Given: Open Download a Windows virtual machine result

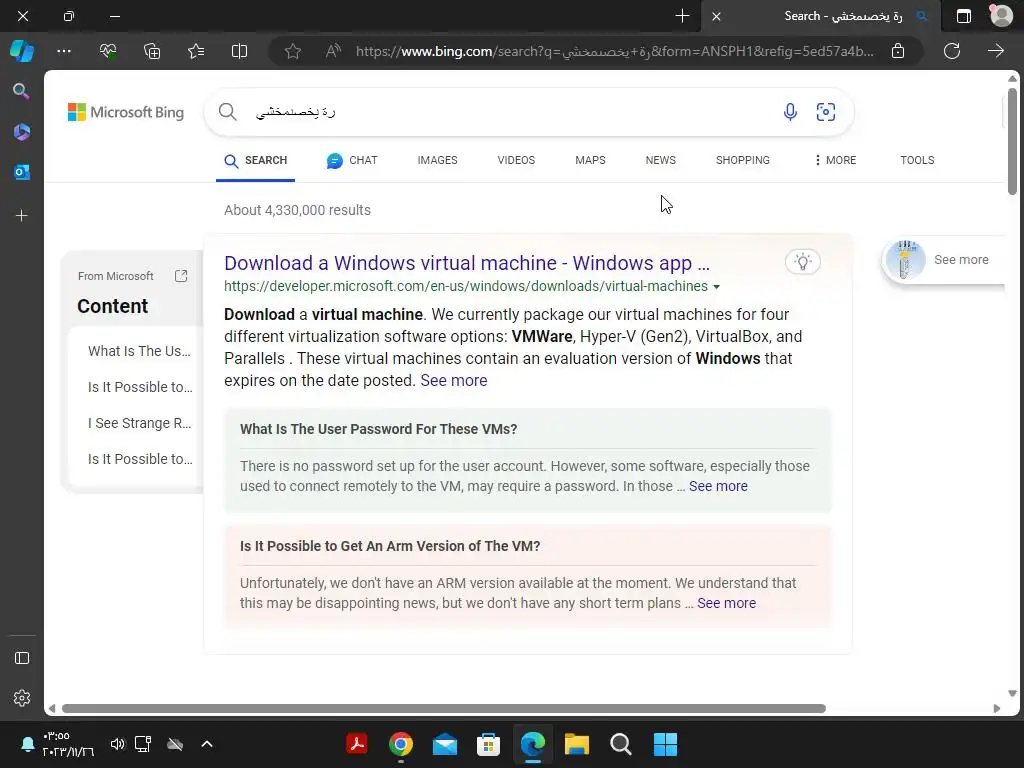Looking at the screenshot, I should click(x=466, y=263).
